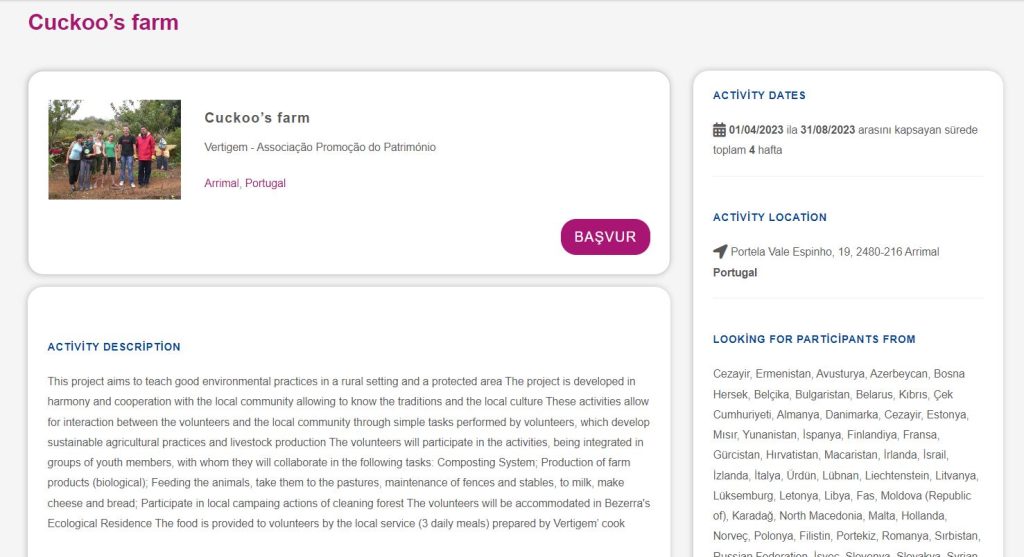Click the end date 31/08/2023
1024x557 pixels.
point(827,130)
